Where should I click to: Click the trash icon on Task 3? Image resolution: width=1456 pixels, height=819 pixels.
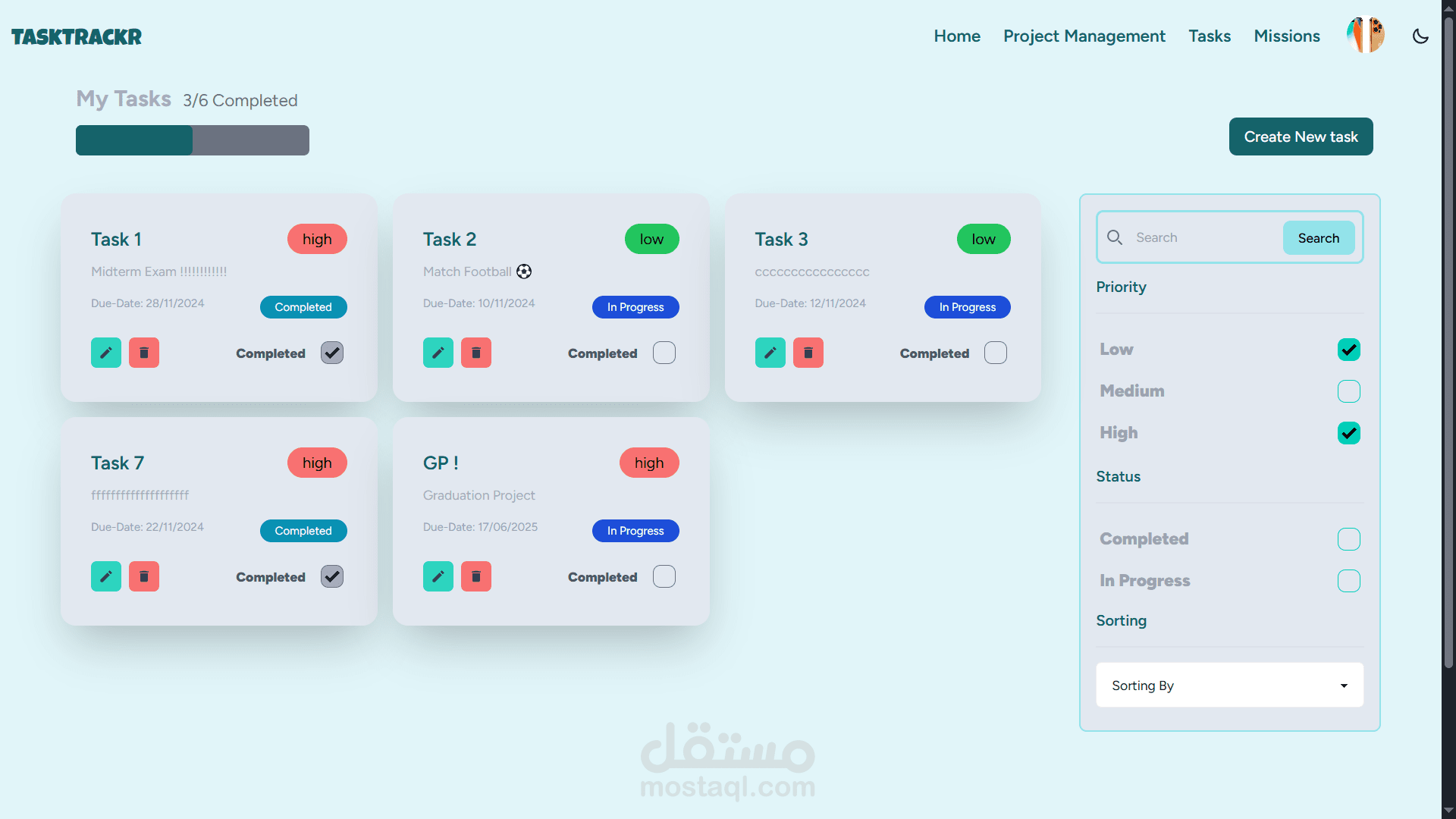(808, 353)
